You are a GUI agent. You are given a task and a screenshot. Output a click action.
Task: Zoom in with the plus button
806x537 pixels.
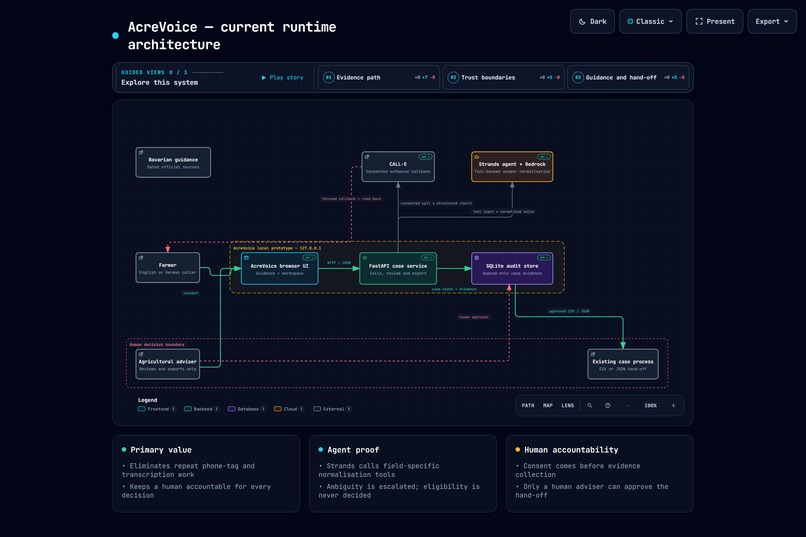[x=673, y=405]
